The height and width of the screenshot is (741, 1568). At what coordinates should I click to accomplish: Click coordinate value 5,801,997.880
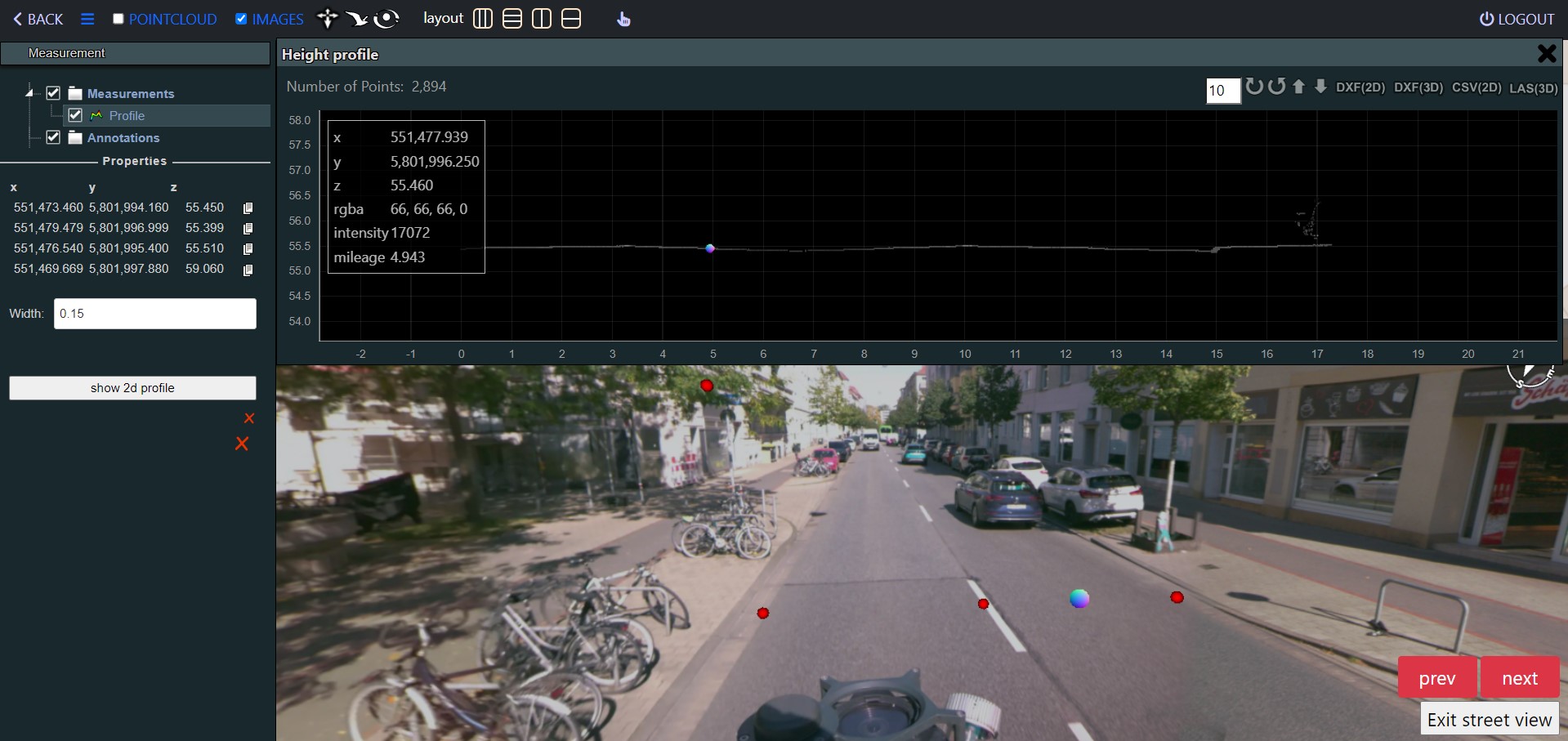[x=128, y=268]
